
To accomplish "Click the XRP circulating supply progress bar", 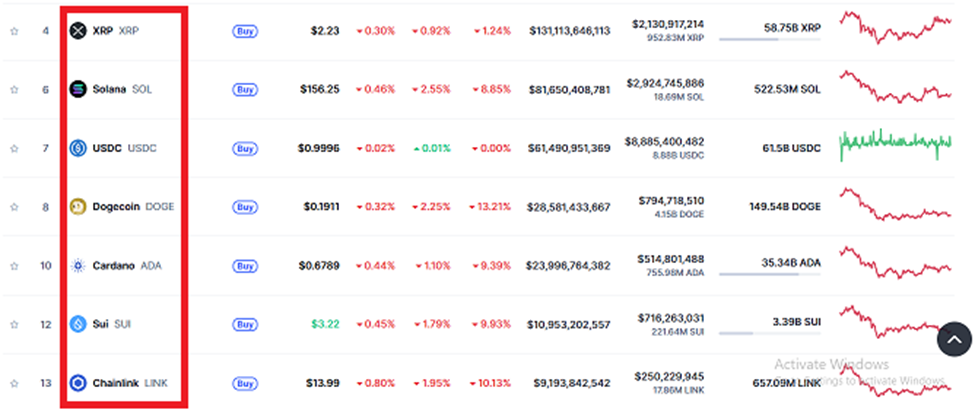I will [769, 39].
